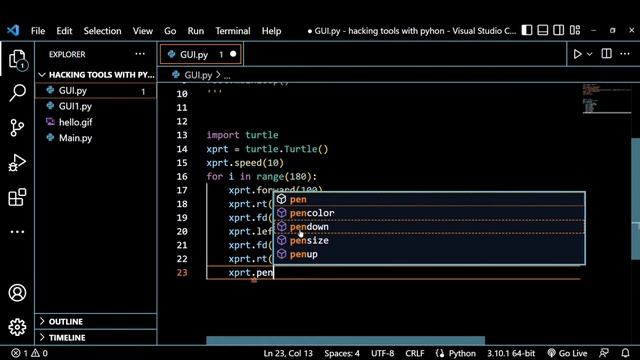The width and height of the screenshot is (640, 360).
Task: Open the View menu
Action: click(142, 31)
